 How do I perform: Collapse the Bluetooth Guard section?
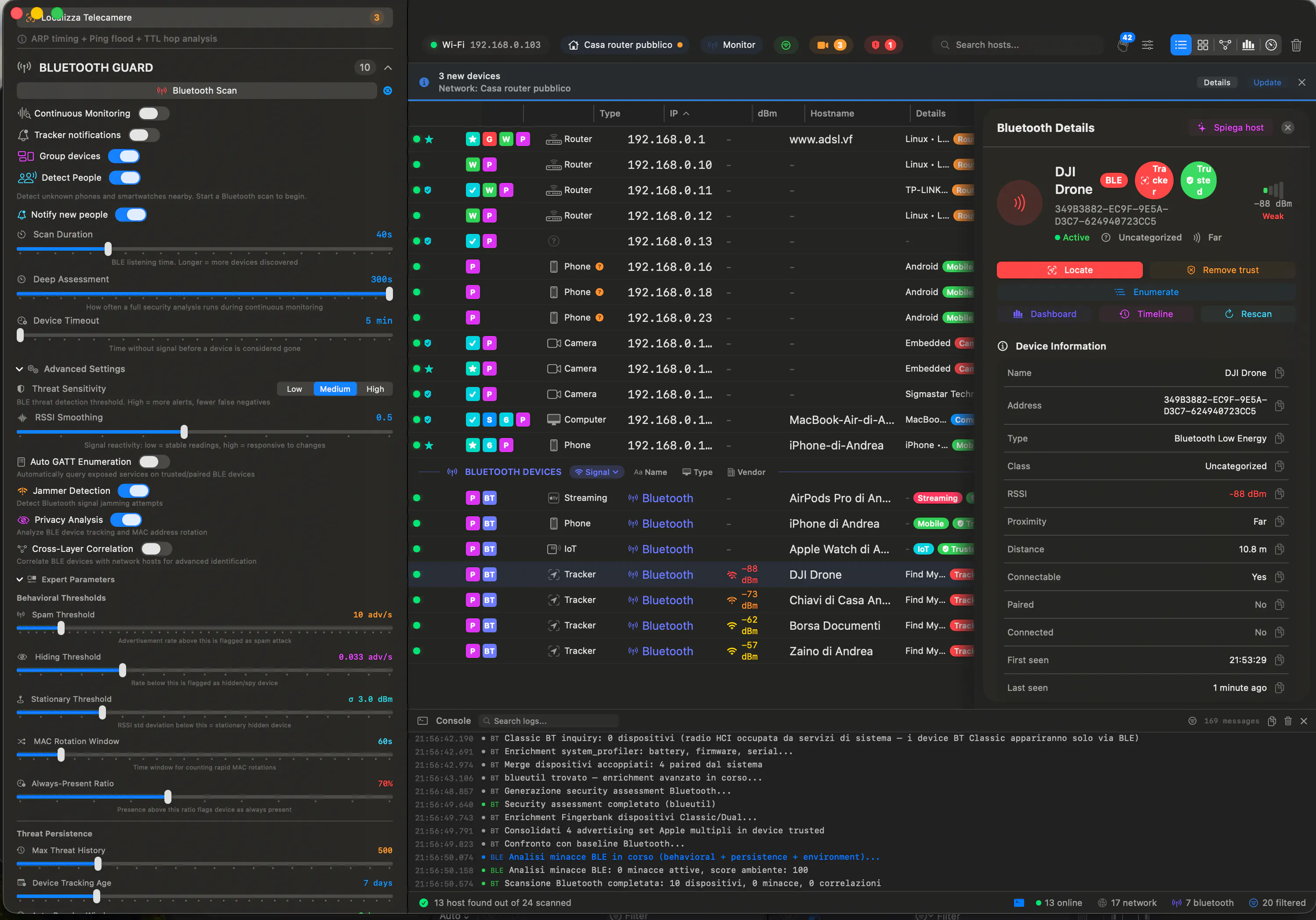pos(388,68)
